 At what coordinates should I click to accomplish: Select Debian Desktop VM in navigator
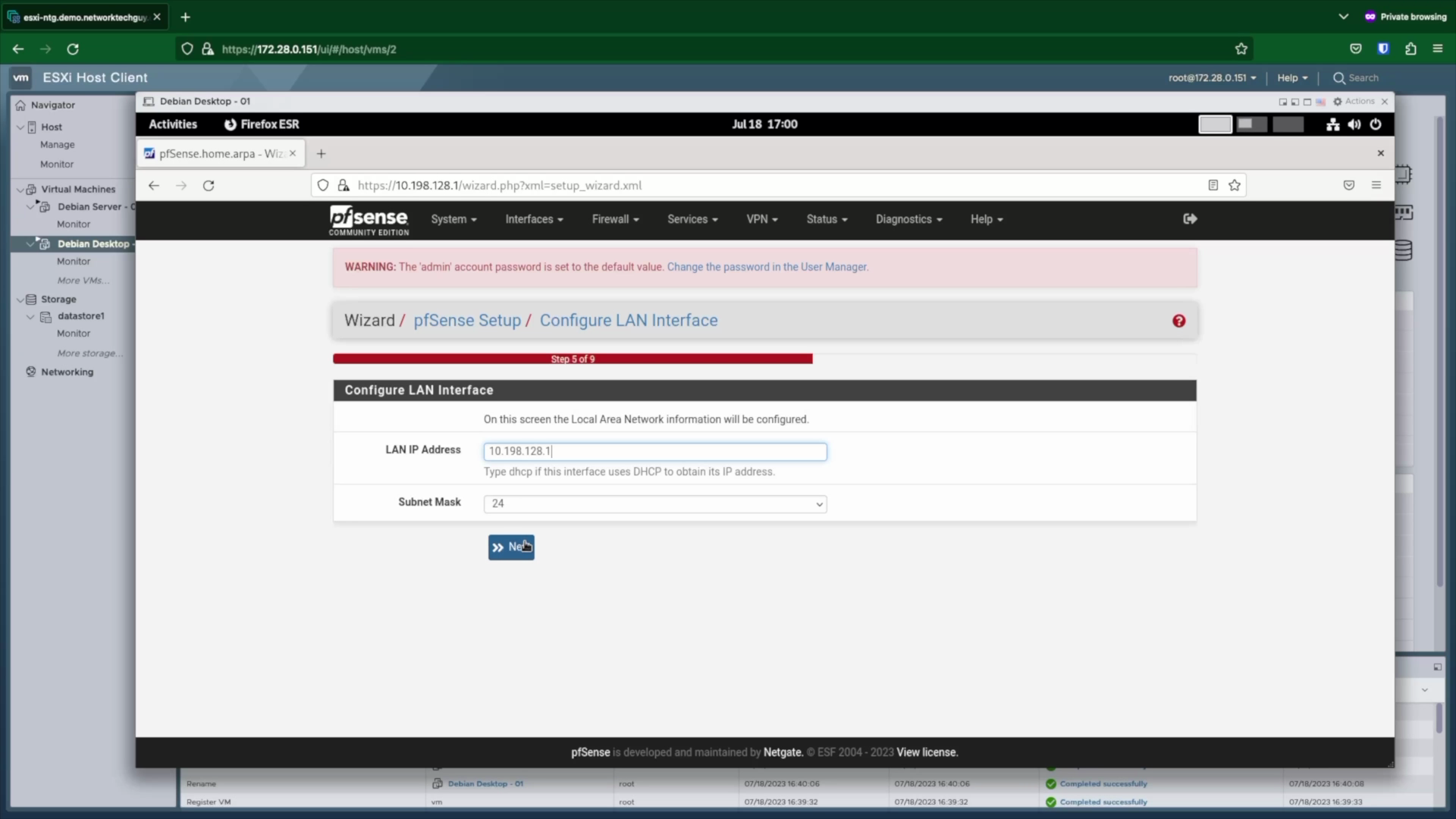coord(93,244)
